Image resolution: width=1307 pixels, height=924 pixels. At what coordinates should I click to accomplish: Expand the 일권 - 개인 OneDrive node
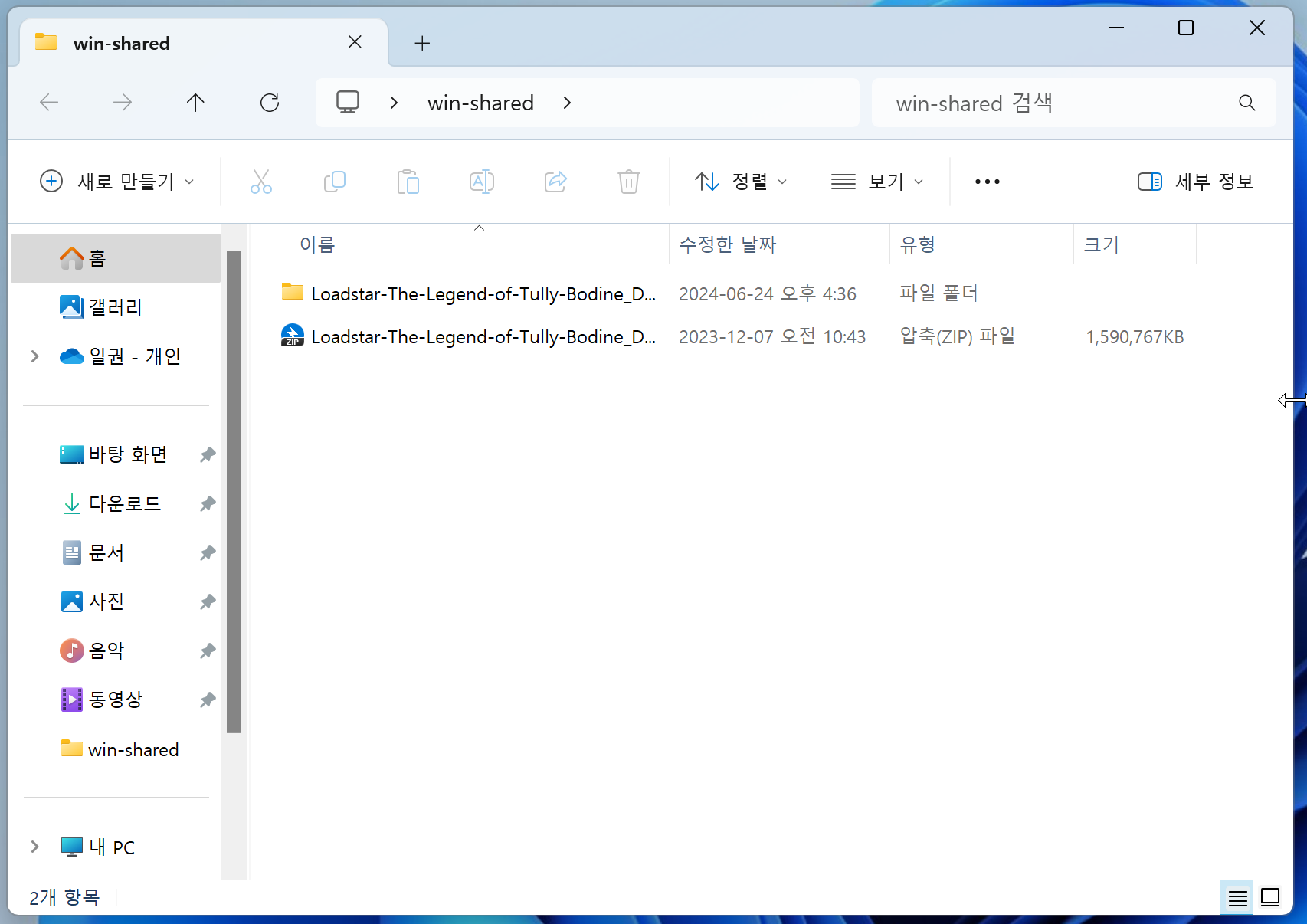34,356
